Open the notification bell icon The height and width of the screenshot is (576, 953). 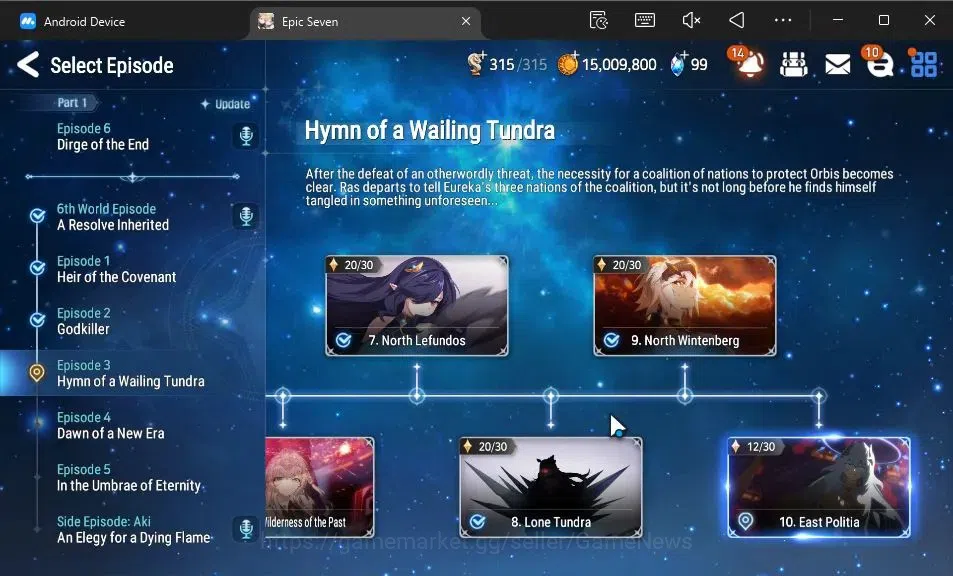coord(749,64)
